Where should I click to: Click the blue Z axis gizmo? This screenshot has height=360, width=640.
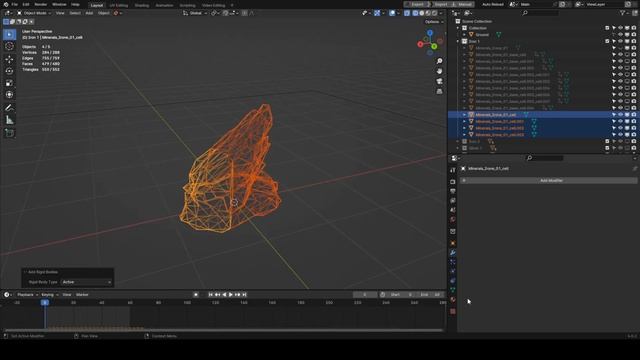coord(430,33)
